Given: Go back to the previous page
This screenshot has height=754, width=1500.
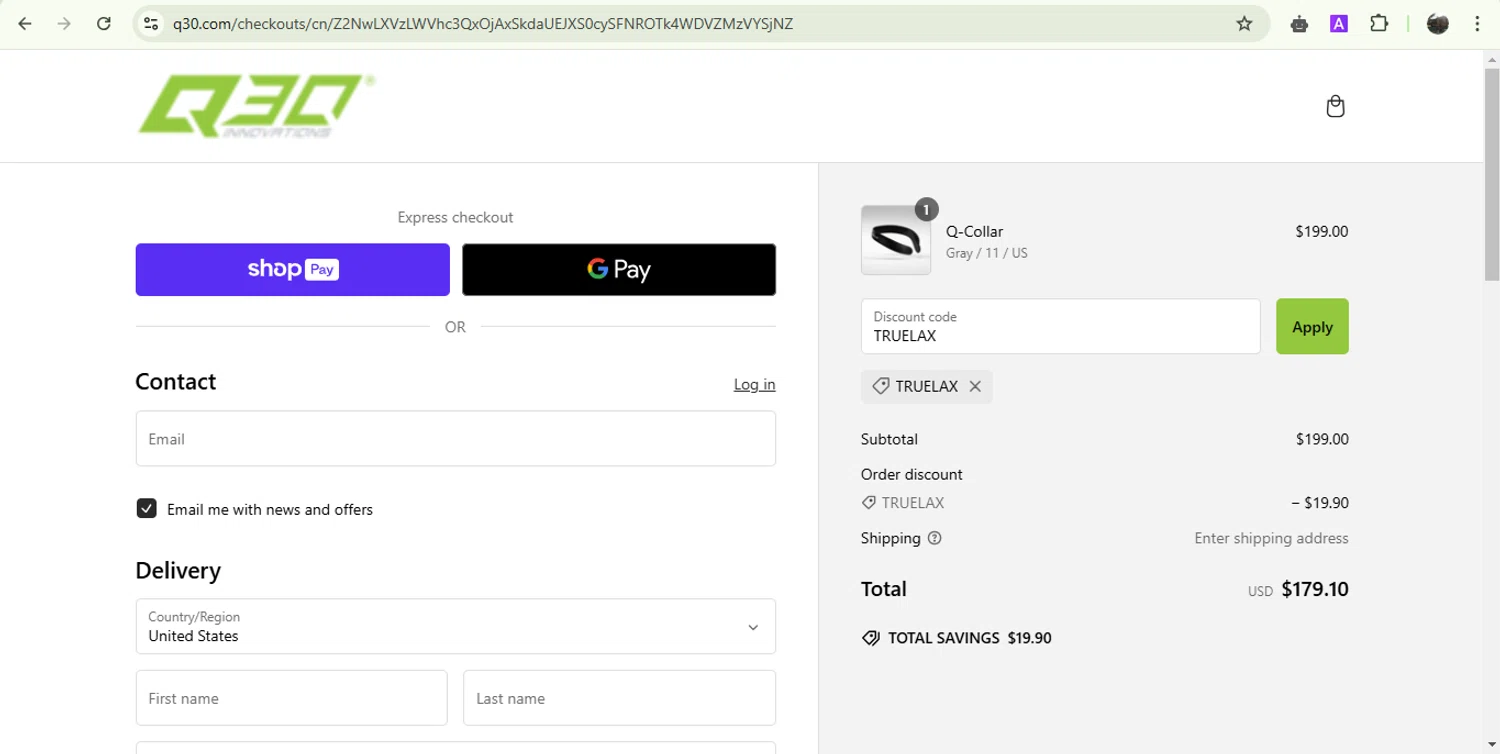Looking at the screenshot, I should 25,24.
